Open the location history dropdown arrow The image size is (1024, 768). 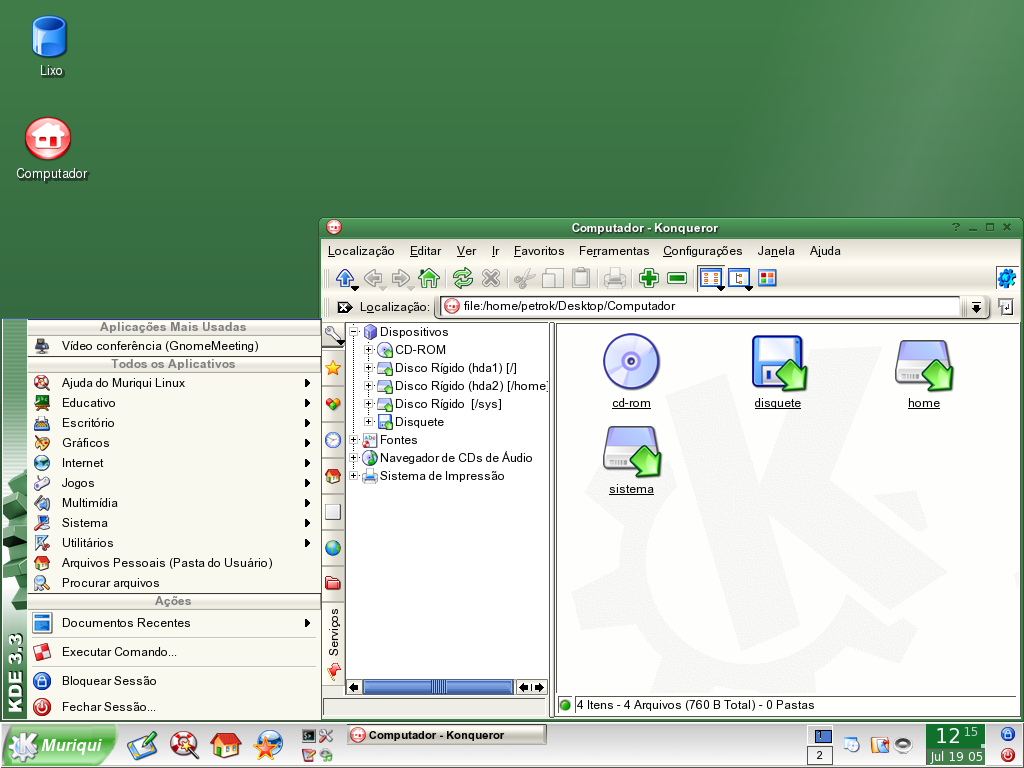point(976,307)
